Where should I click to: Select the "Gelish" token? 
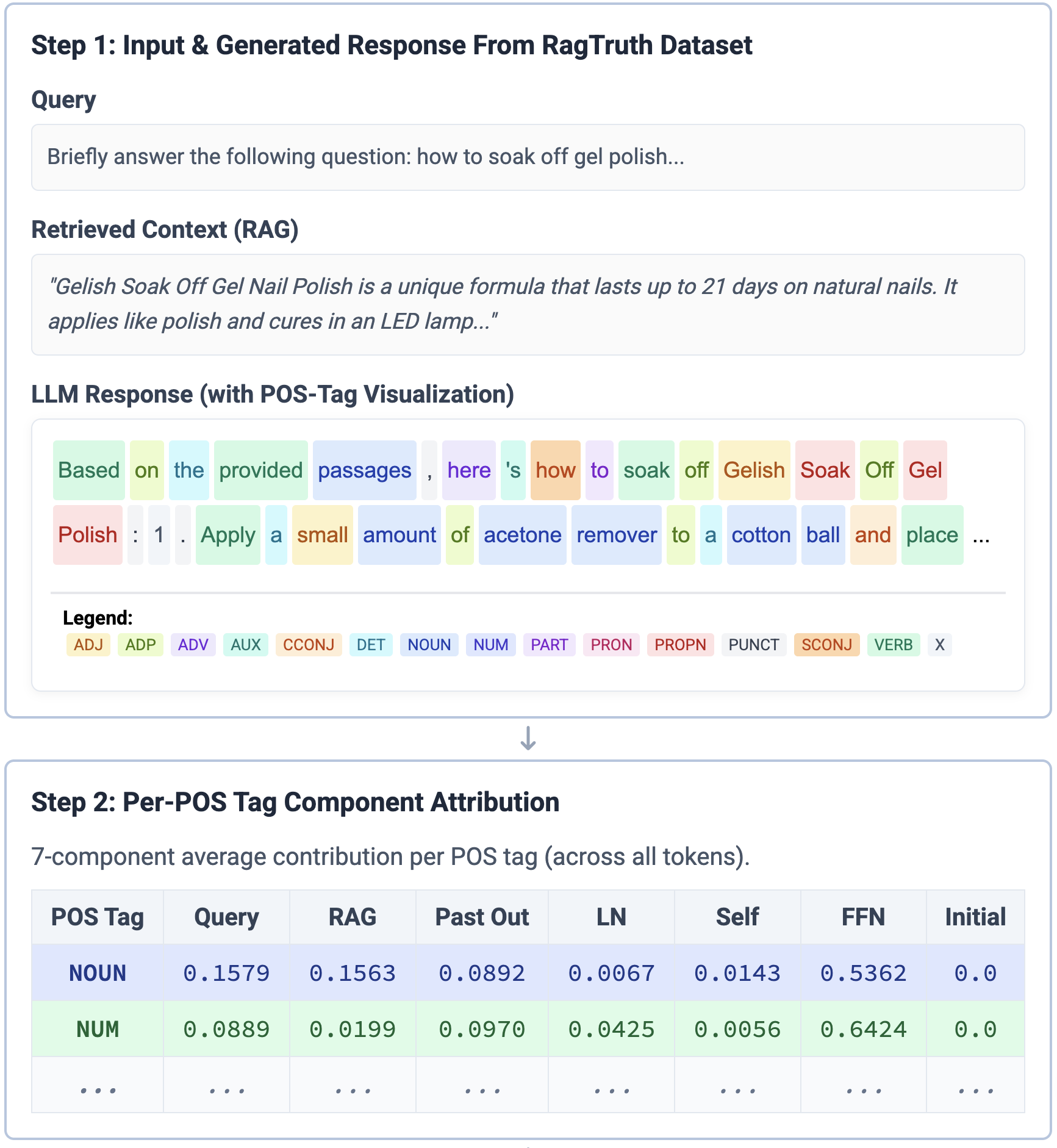coord(754,470)
